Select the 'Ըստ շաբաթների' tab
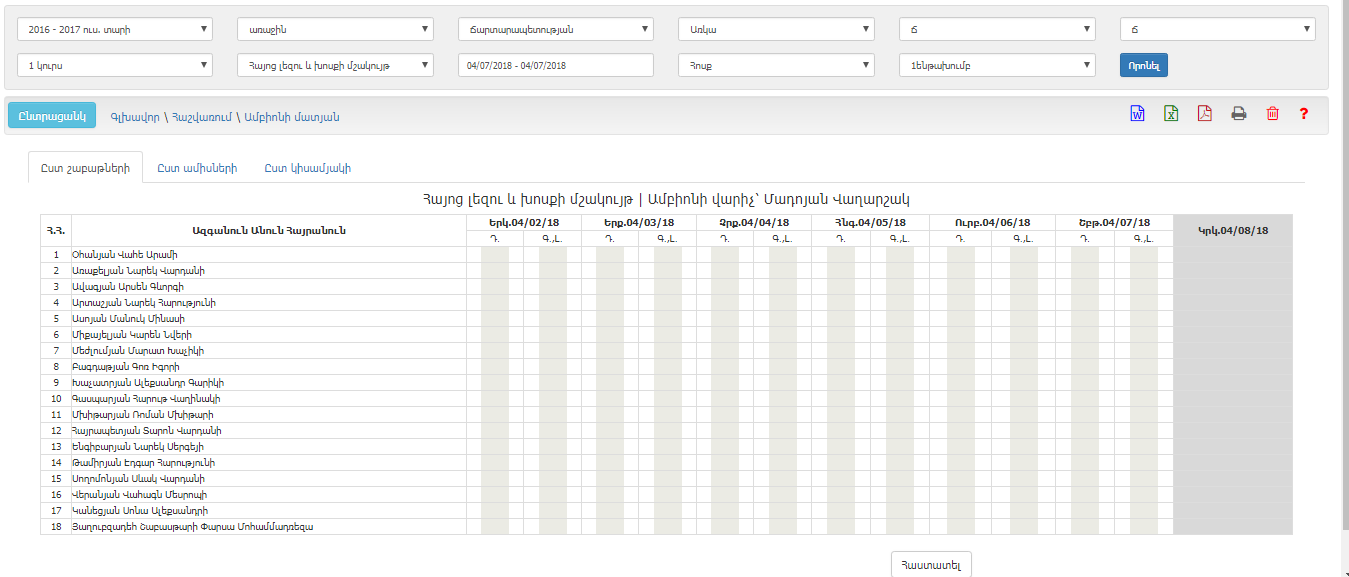1349x577 pixels. pos(85,168)
